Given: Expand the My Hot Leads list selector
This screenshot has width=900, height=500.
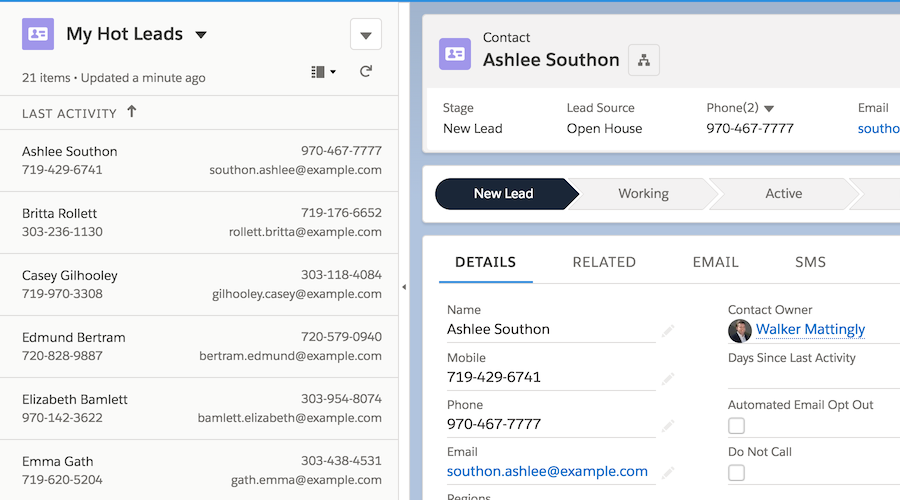Looking at the screenshot, I should (x=201, y=35).
